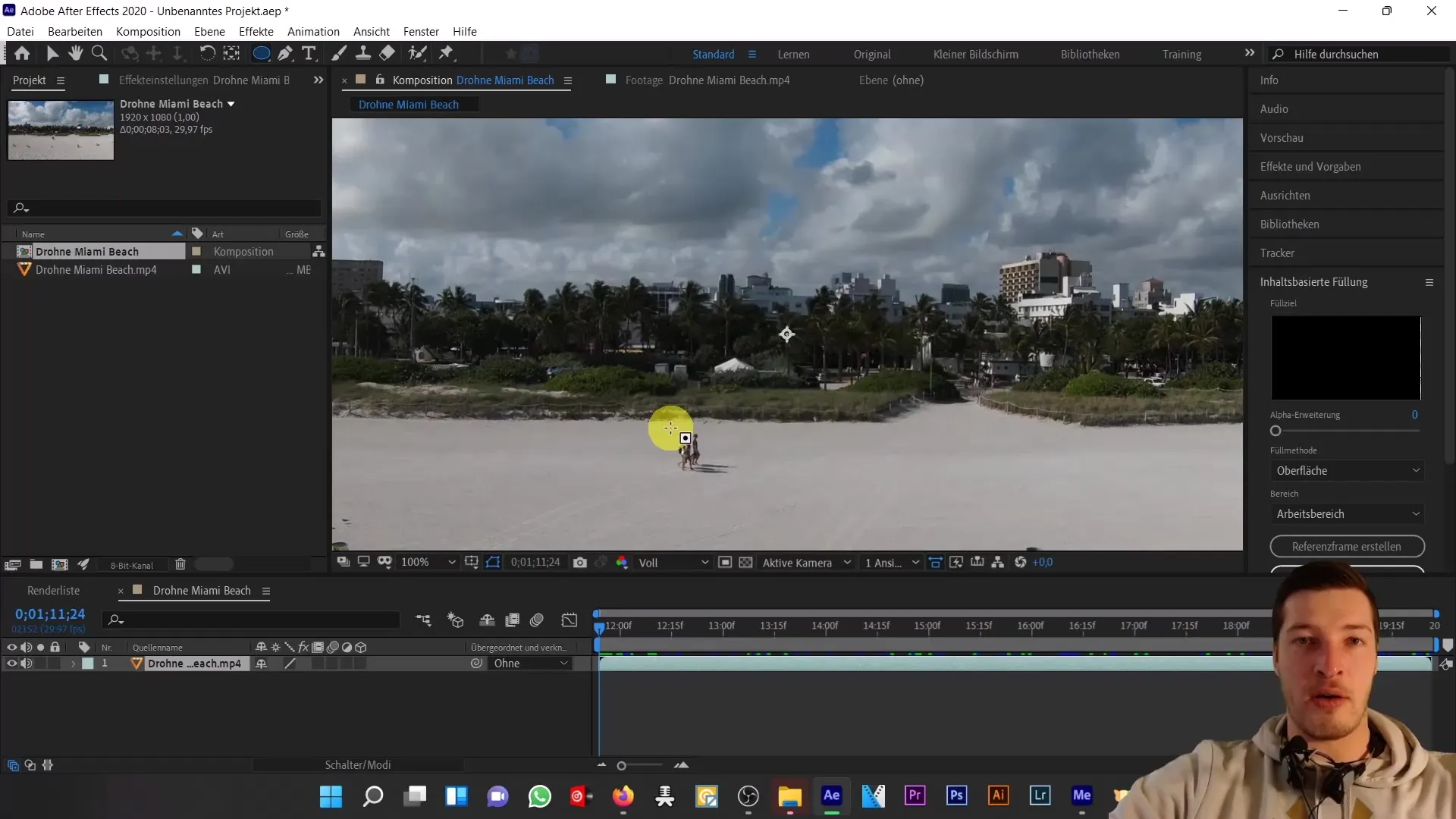Open the magnification 100% dropdown
This screenshot has height=819, width=1456.
pos(428,563)
